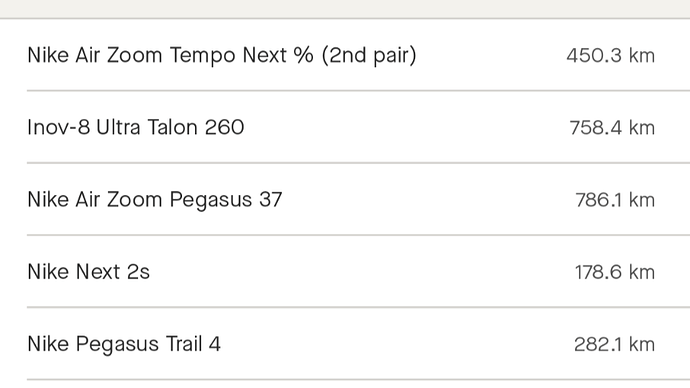Click empty space in the Pegasus 37 row
This screenshot has width=690, height=388.
(x=427, y=200)
